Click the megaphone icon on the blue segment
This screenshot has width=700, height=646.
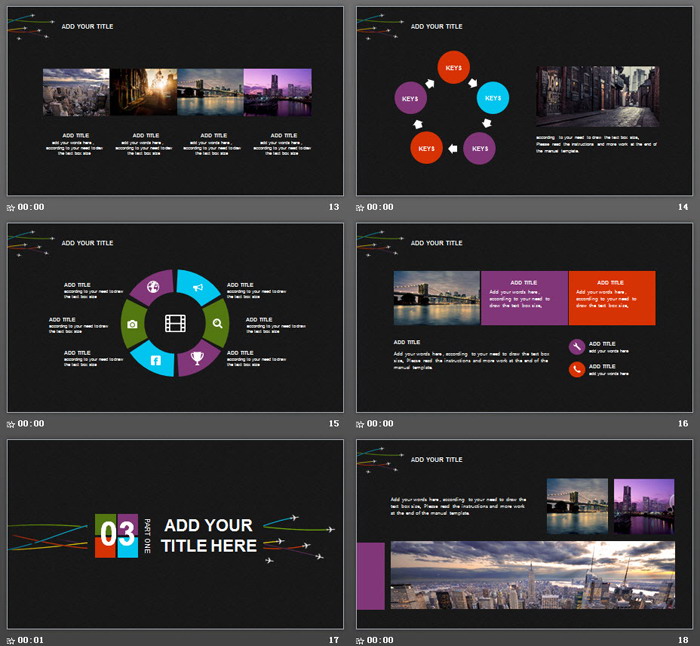(198, 289)
